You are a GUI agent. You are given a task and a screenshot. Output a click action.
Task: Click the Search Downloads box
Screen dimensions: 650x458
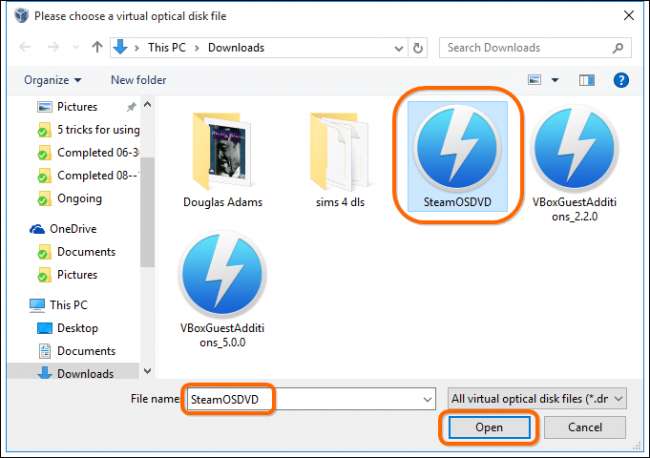coord(535,48)
